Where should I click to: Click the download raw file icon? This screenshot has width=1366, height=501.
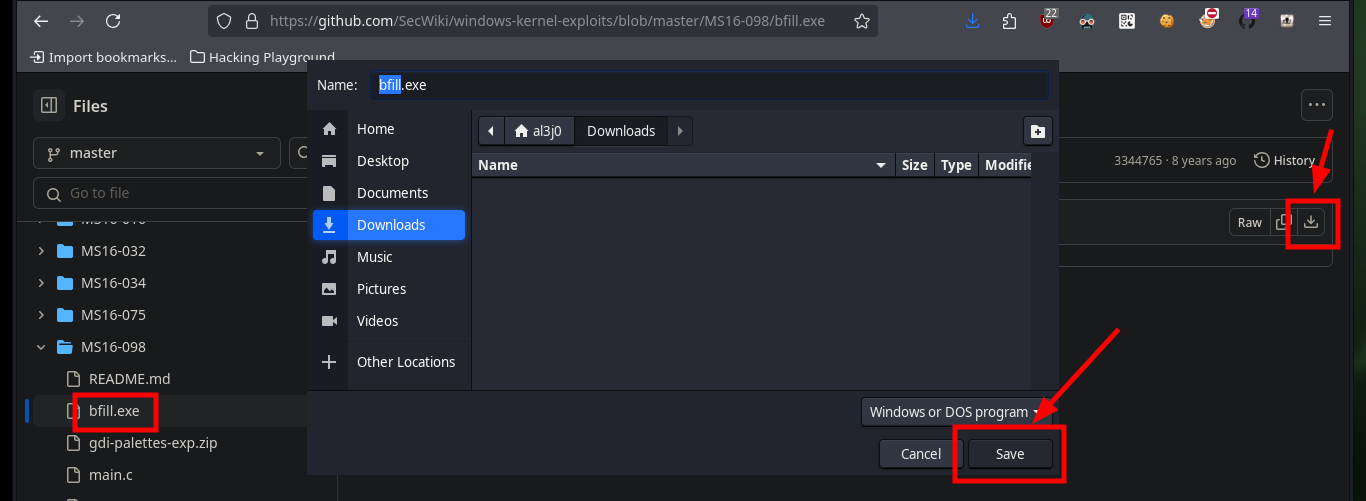pyautogui.click(x=1312, y=222)
